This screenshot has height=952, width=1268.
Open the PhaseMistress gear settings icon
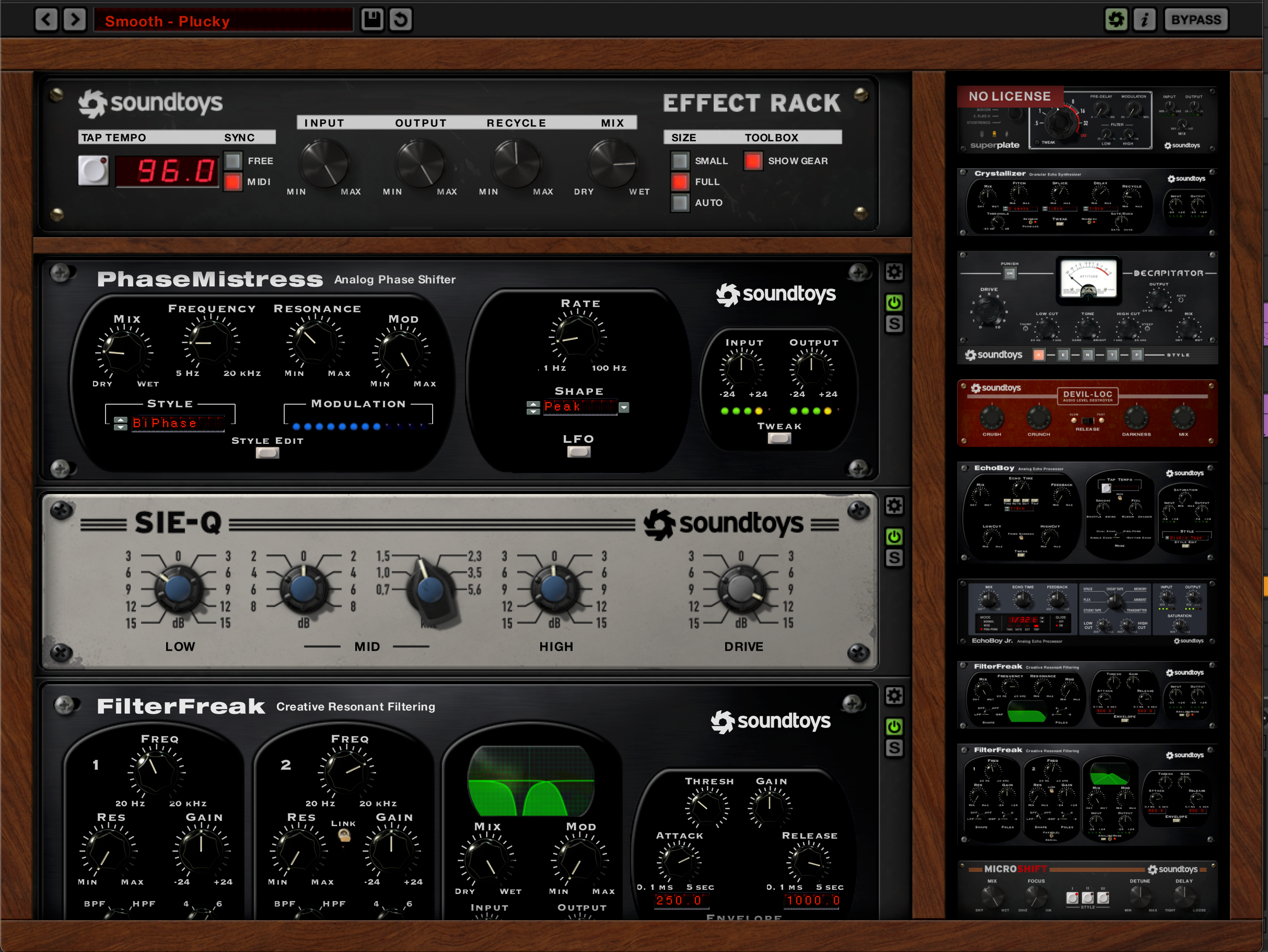coord(894,272)
